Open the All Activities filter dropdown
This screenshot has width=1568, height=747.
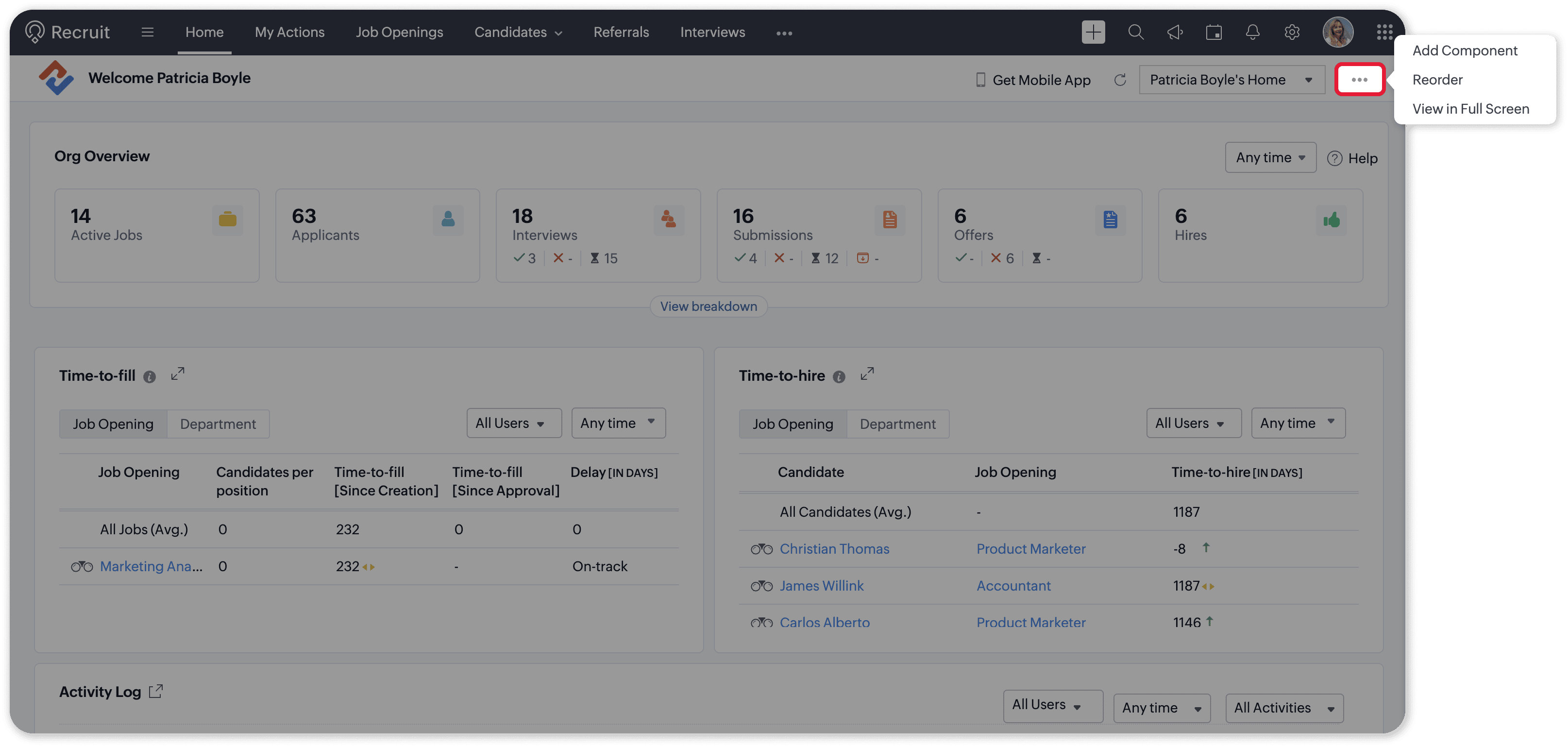pos(1284,708)
